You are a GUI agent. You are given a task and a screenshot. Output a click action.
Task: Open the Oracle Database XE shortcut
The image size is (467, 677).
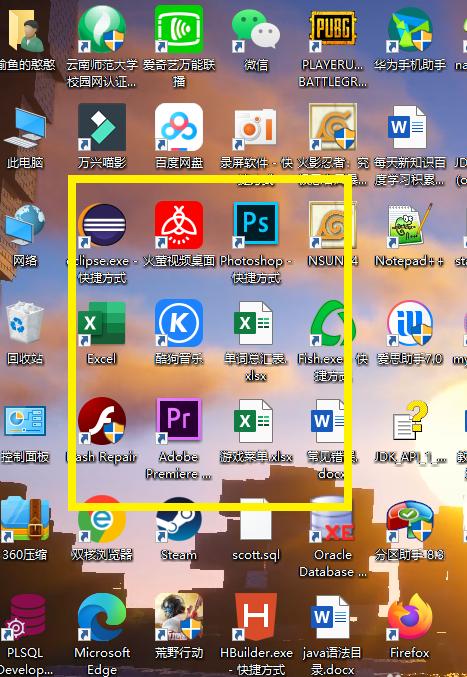tap(333, 519)
